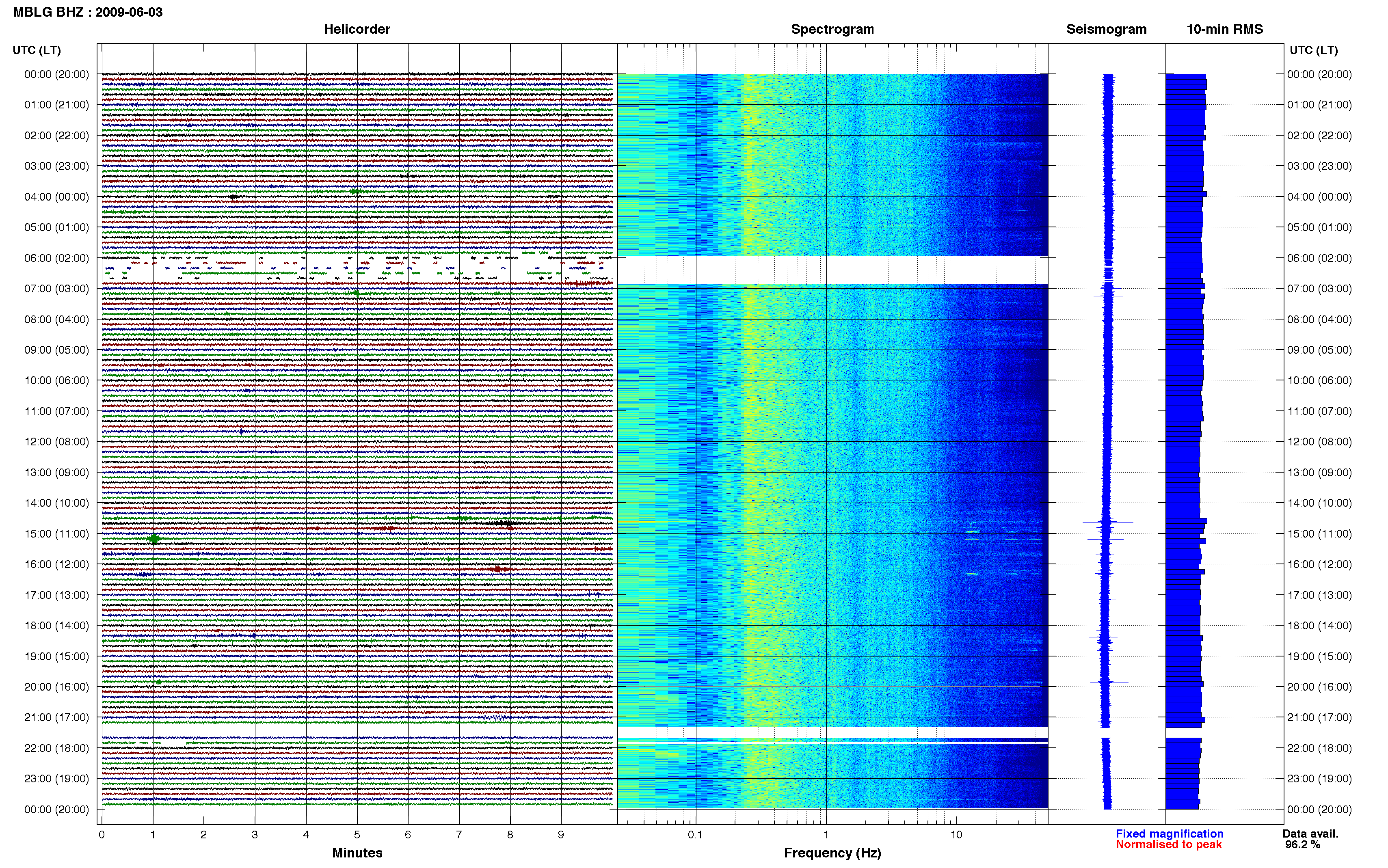This screenshot has width=1388, height=868.
Task: Select '10:00 (06:00)' on the left time axis
Action: (56, 380)
